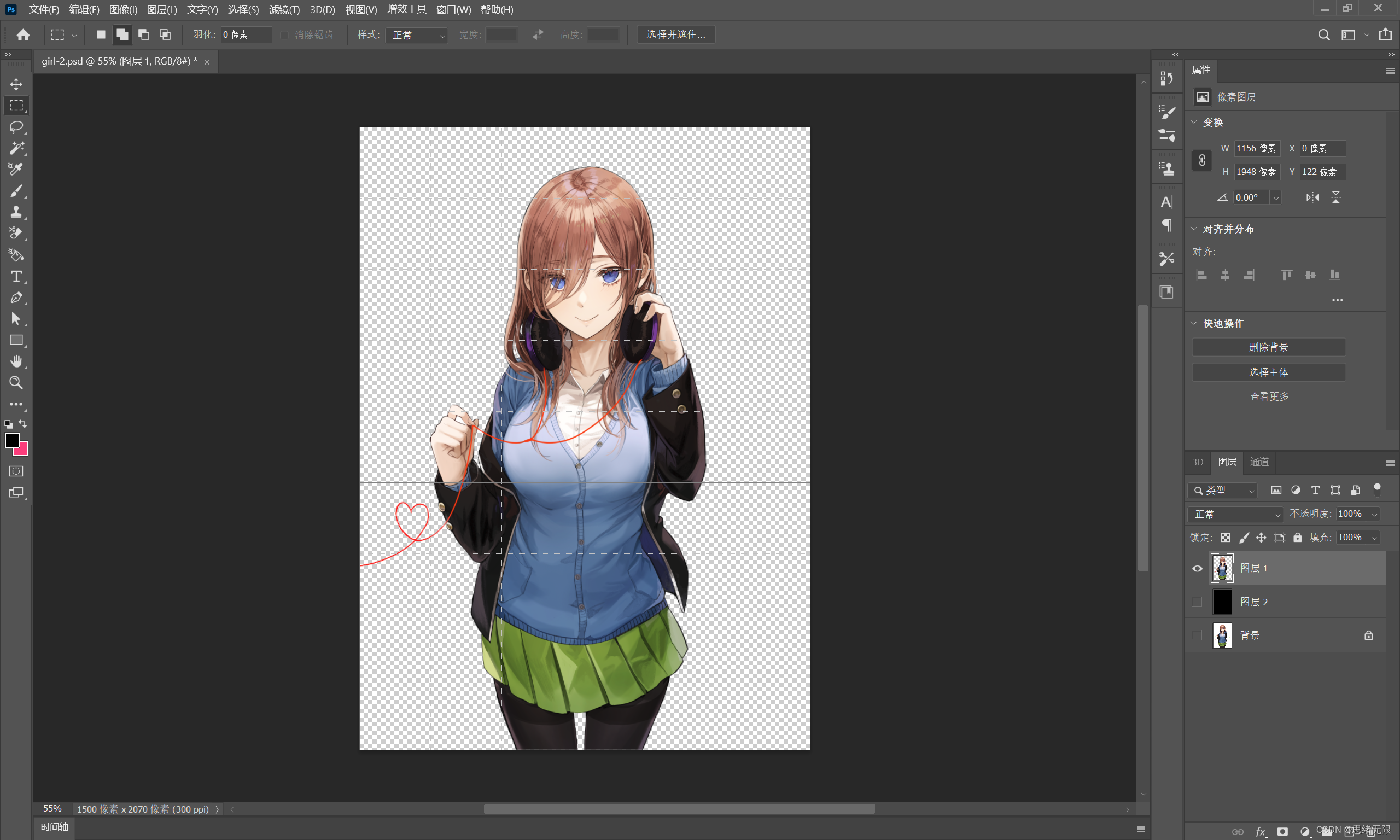This screenshot has height=840, width=1400.
Task: Select the Path Selection tool
Action: (x=16, y=319)
